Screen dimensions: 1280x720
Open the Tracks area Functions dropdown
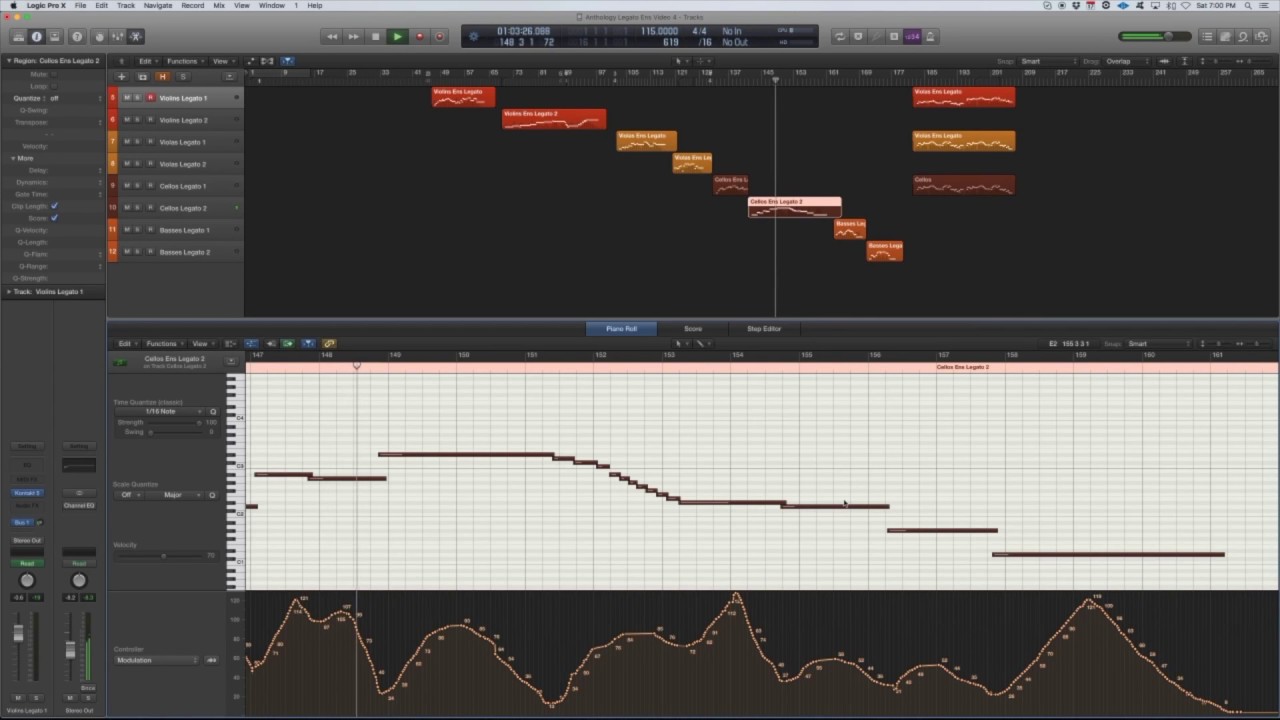click(x=185, y=61)
